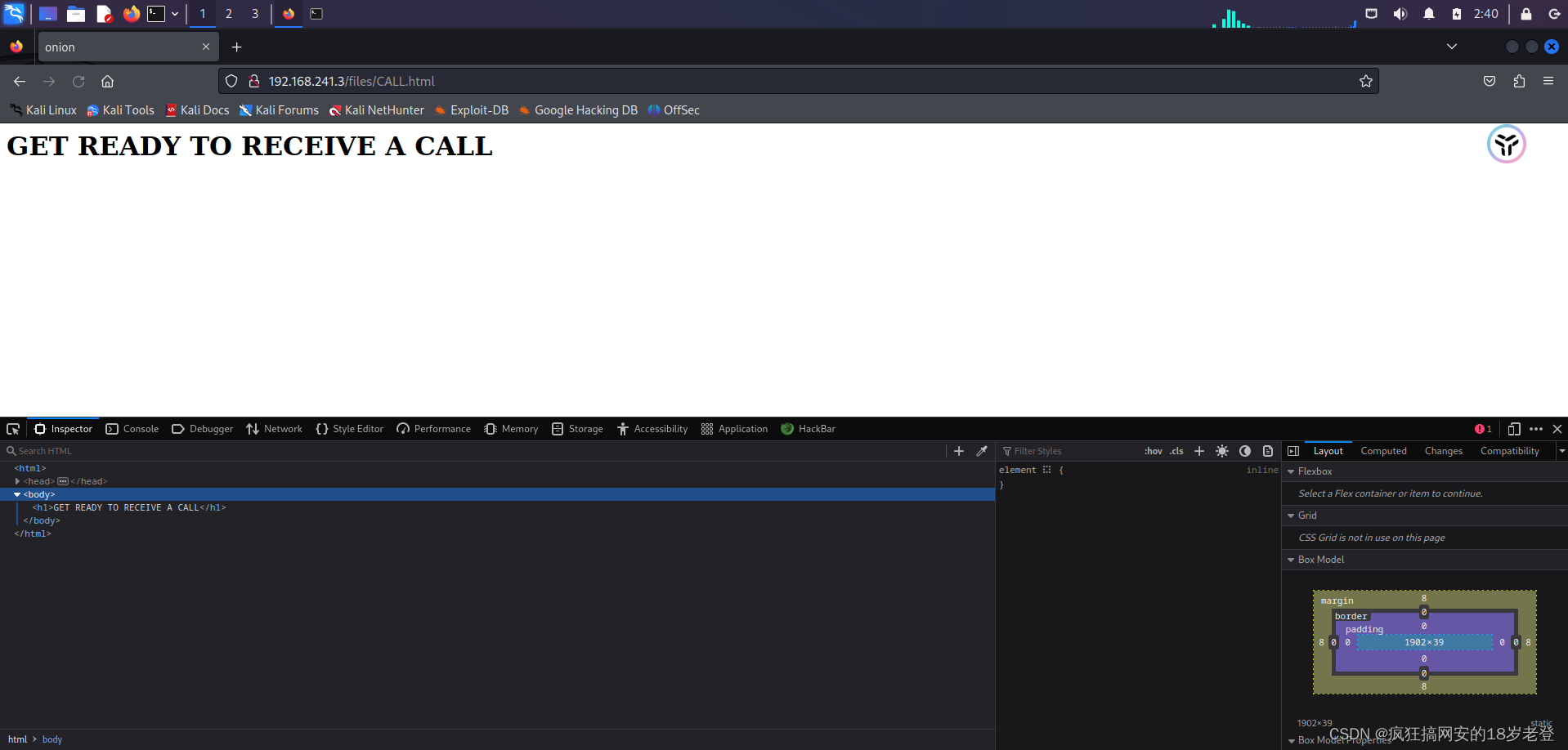This screenshot has width=1568, height=750.
Task: Open the Network panel
Action: 275,429
